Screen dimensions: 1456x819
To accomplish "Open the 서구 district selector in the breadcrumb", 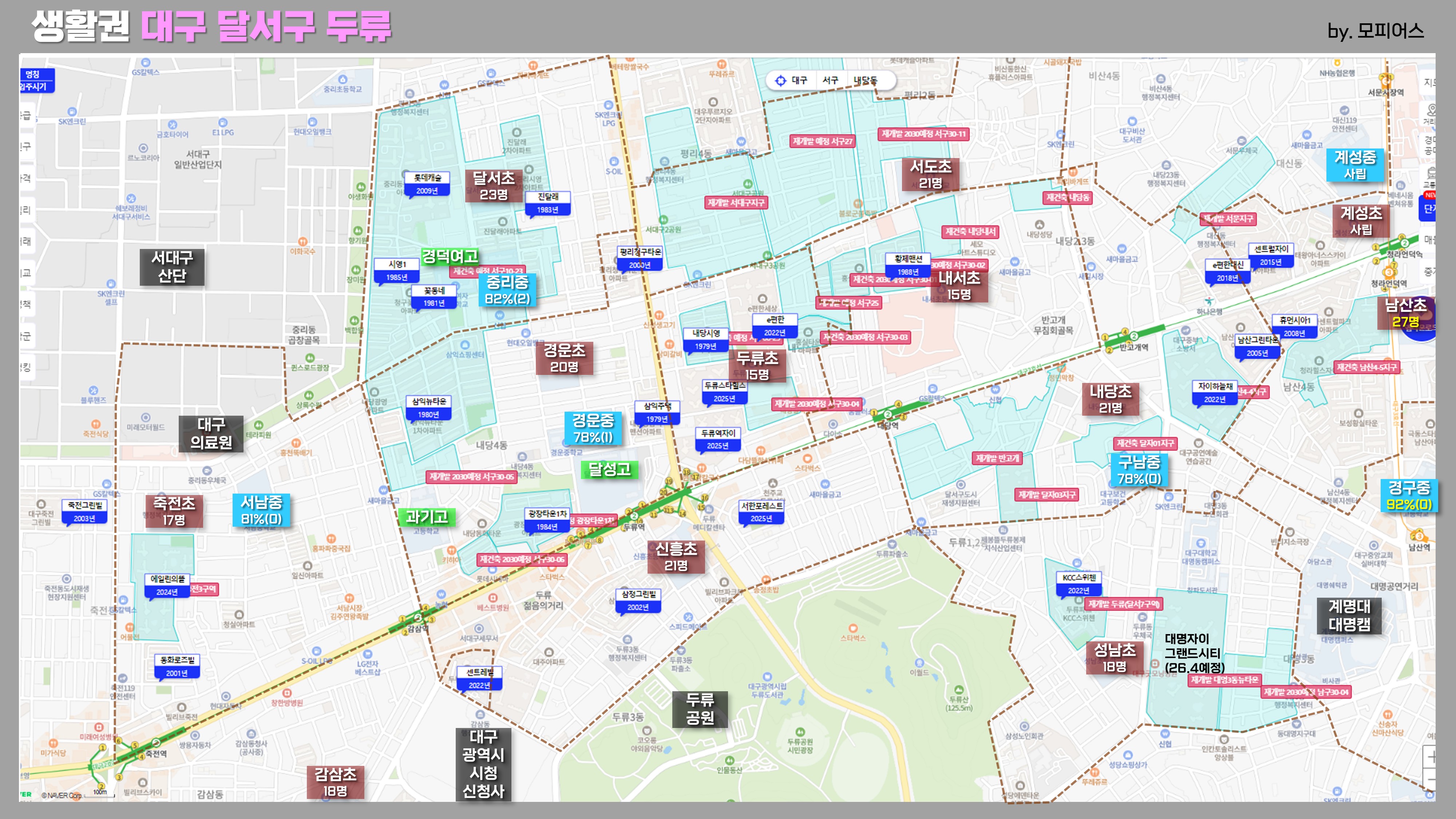I will coord(830,80).
